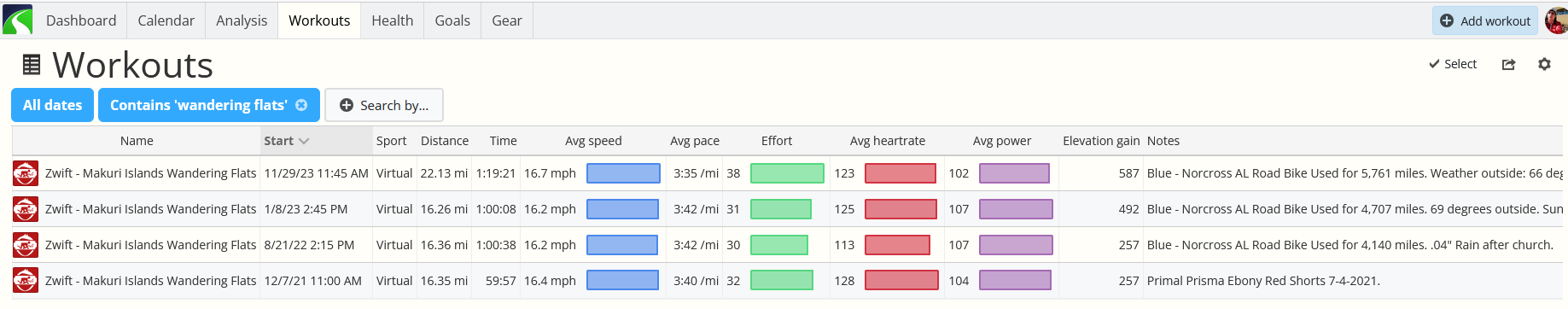Open the user profile avatar
This screenshot has height=309, width=1568.
pos(1556,20)
